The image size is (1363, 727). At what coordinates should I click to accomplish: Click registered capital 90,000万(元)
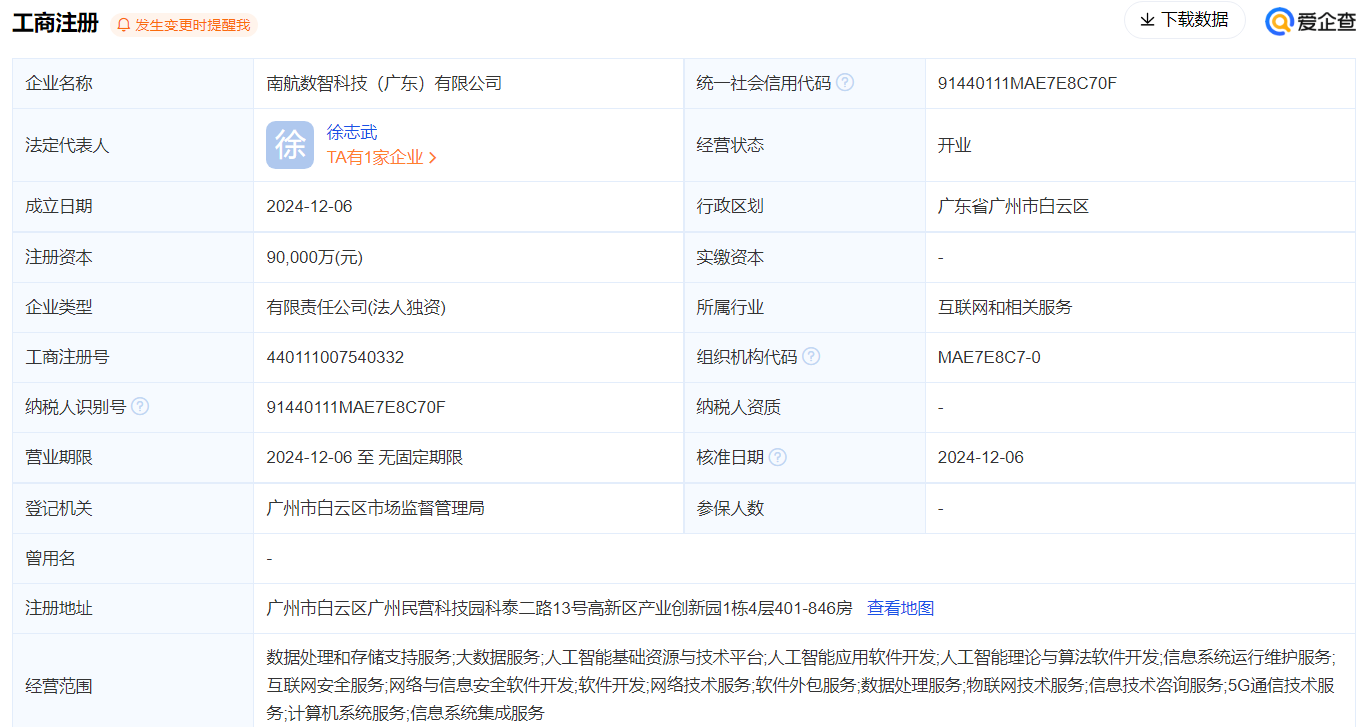click(314, 257)
